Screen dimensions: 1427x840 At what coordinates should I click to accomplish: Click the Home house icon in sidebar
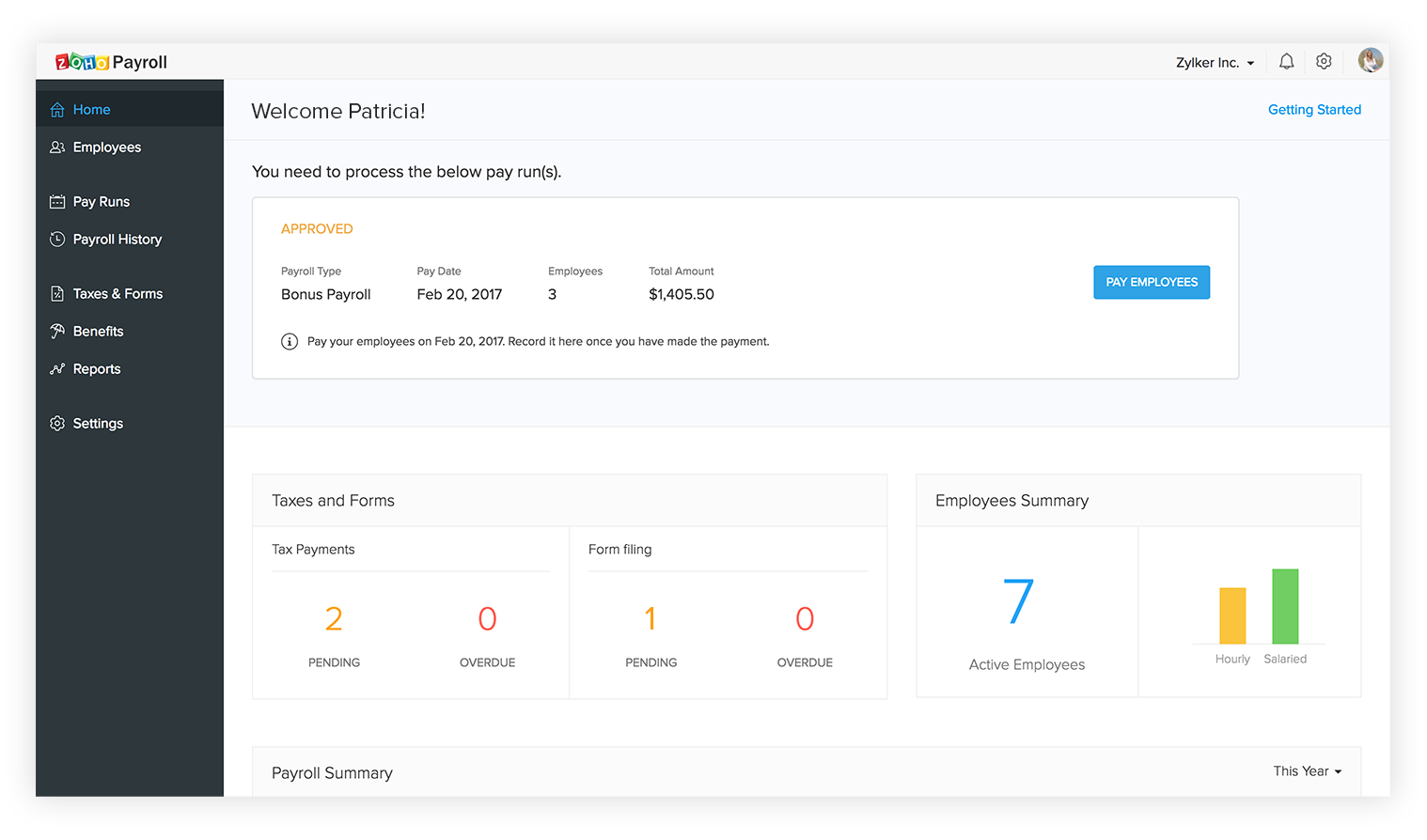57,110
